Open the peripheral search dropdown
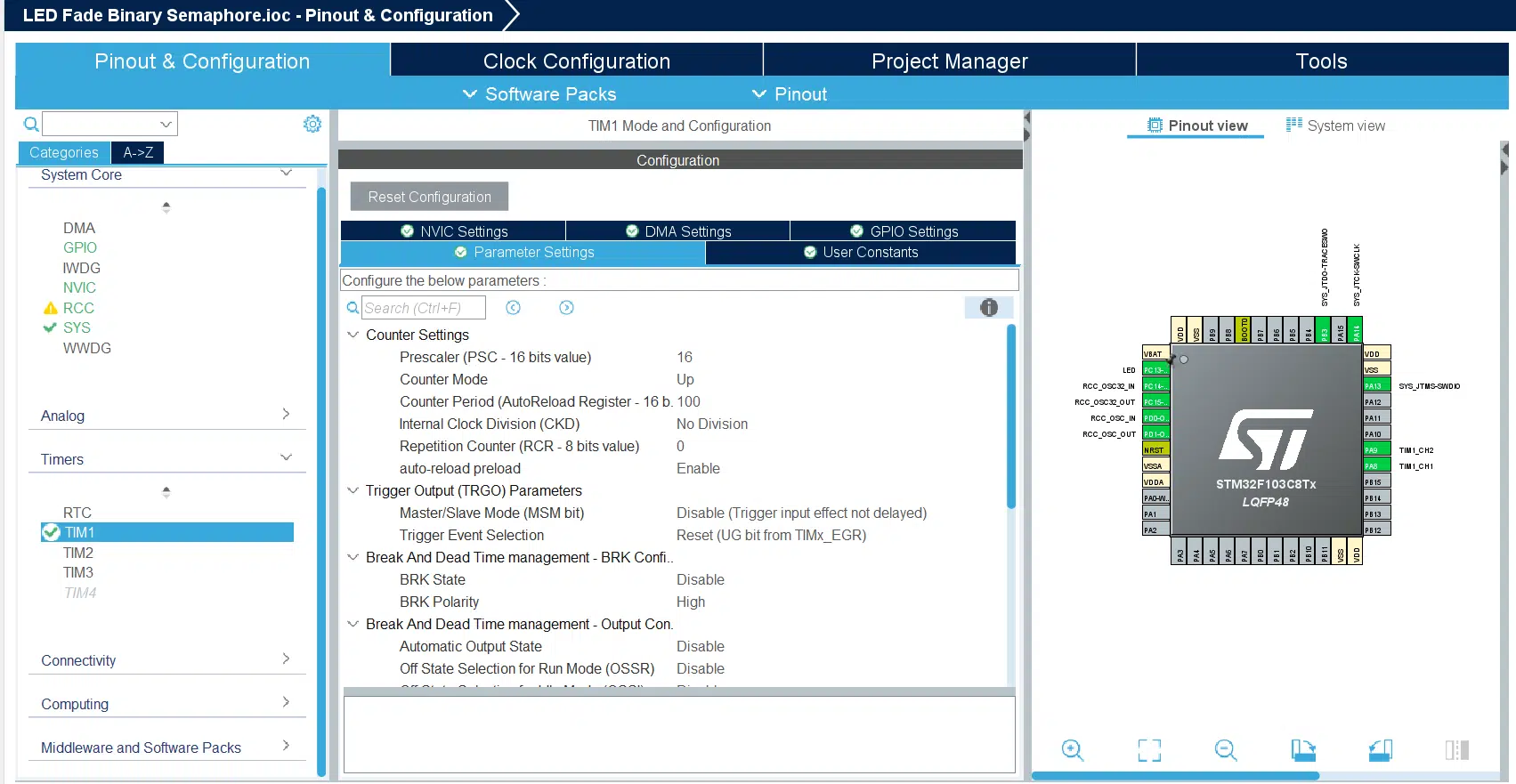Image resolution: width=1516 pixels, height=784 pixels. click(166, 124)
